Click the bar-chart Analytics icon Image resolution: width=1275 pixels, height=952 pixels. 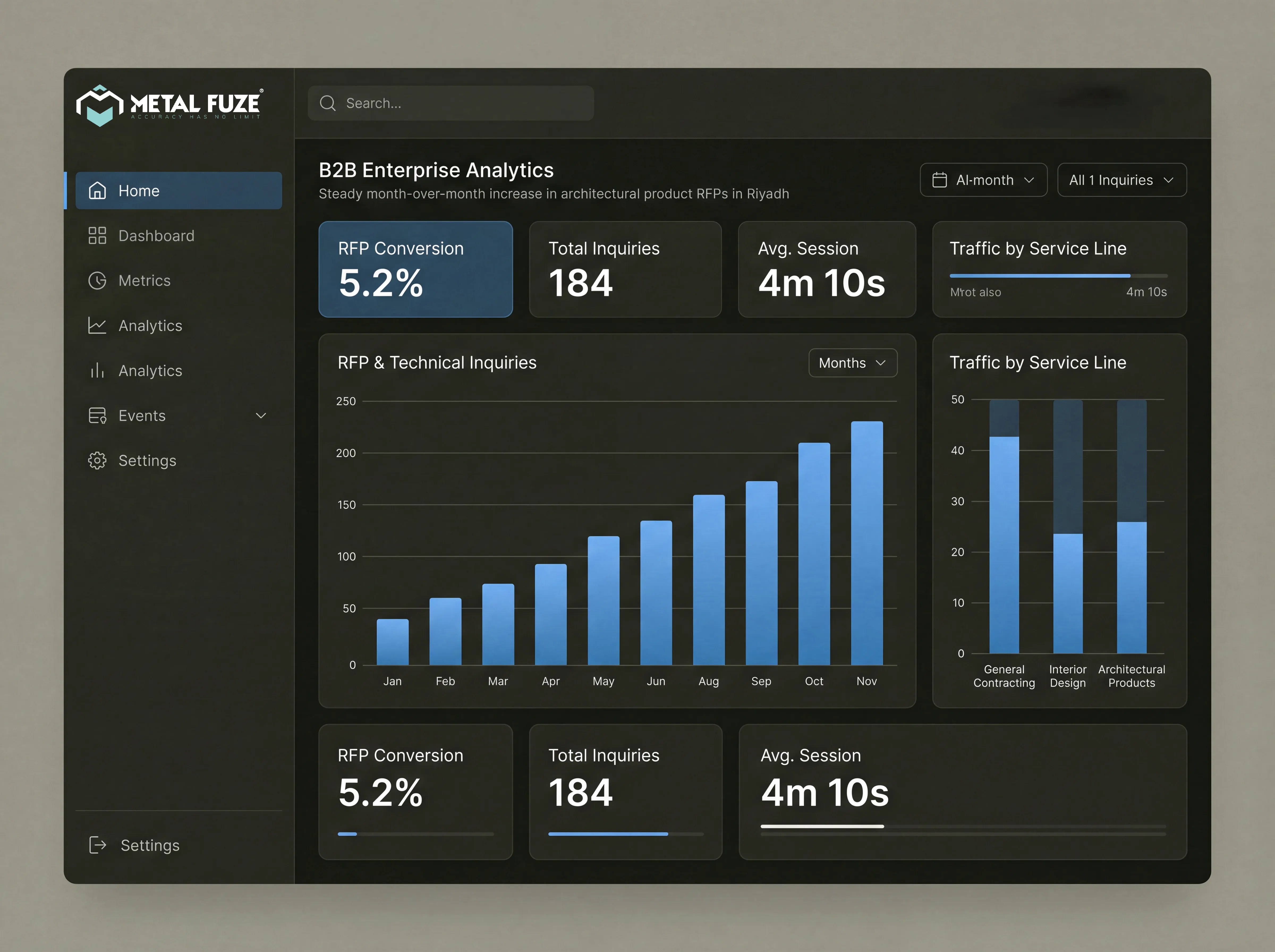click(x=97, y=371)
